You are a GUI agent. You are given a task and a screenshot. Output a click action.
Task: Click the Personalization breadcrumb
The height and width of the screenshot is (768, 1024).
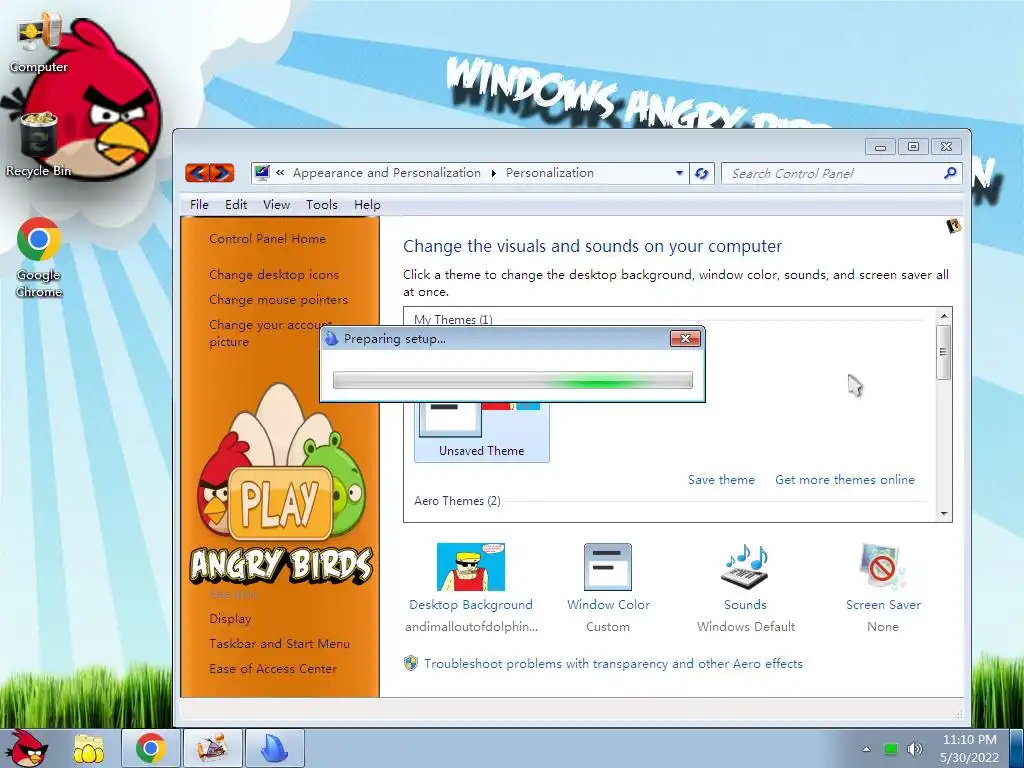point(550,172)
